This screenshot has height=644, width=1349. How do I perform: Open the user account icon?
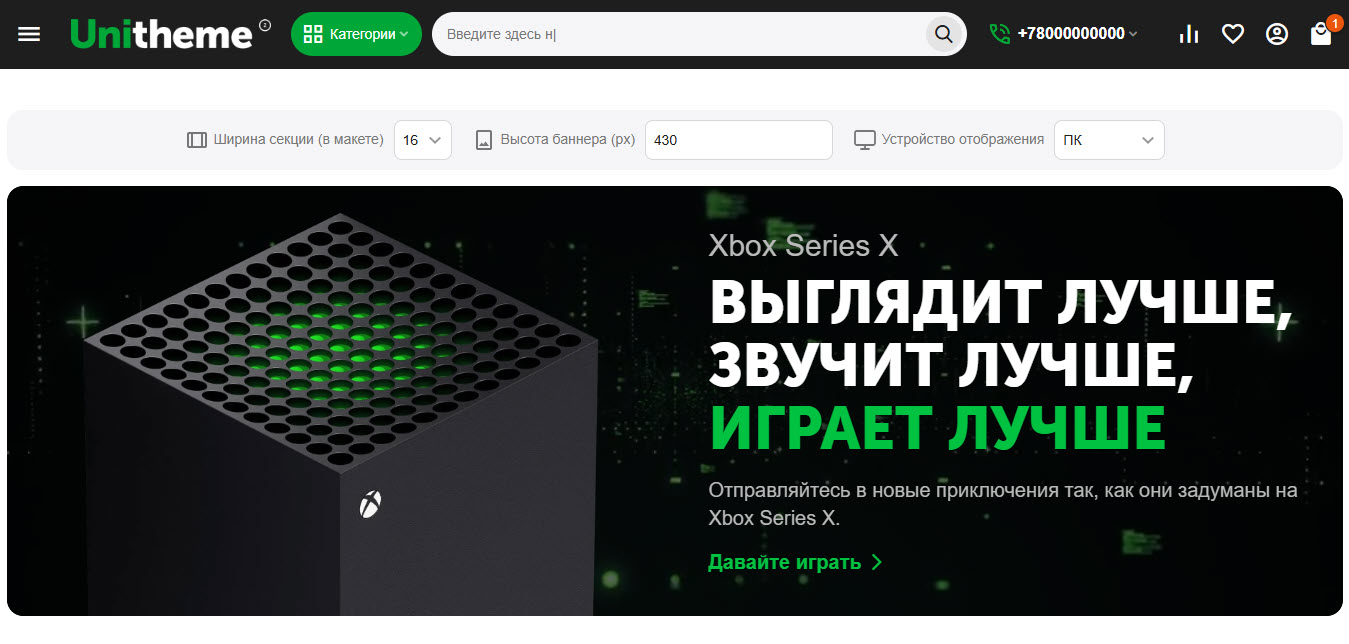coord(1277,34)
